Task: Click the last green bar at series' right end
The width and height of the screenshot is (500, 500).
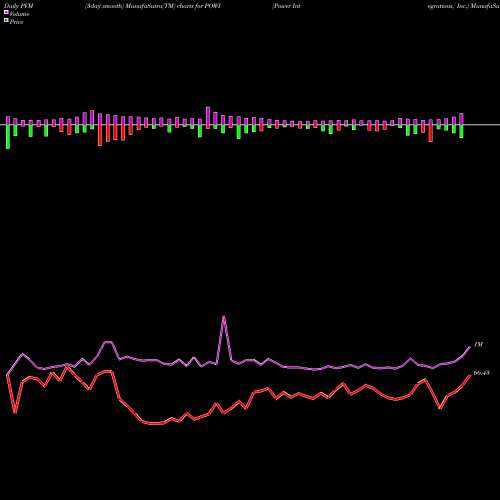Action: [461, 131]
